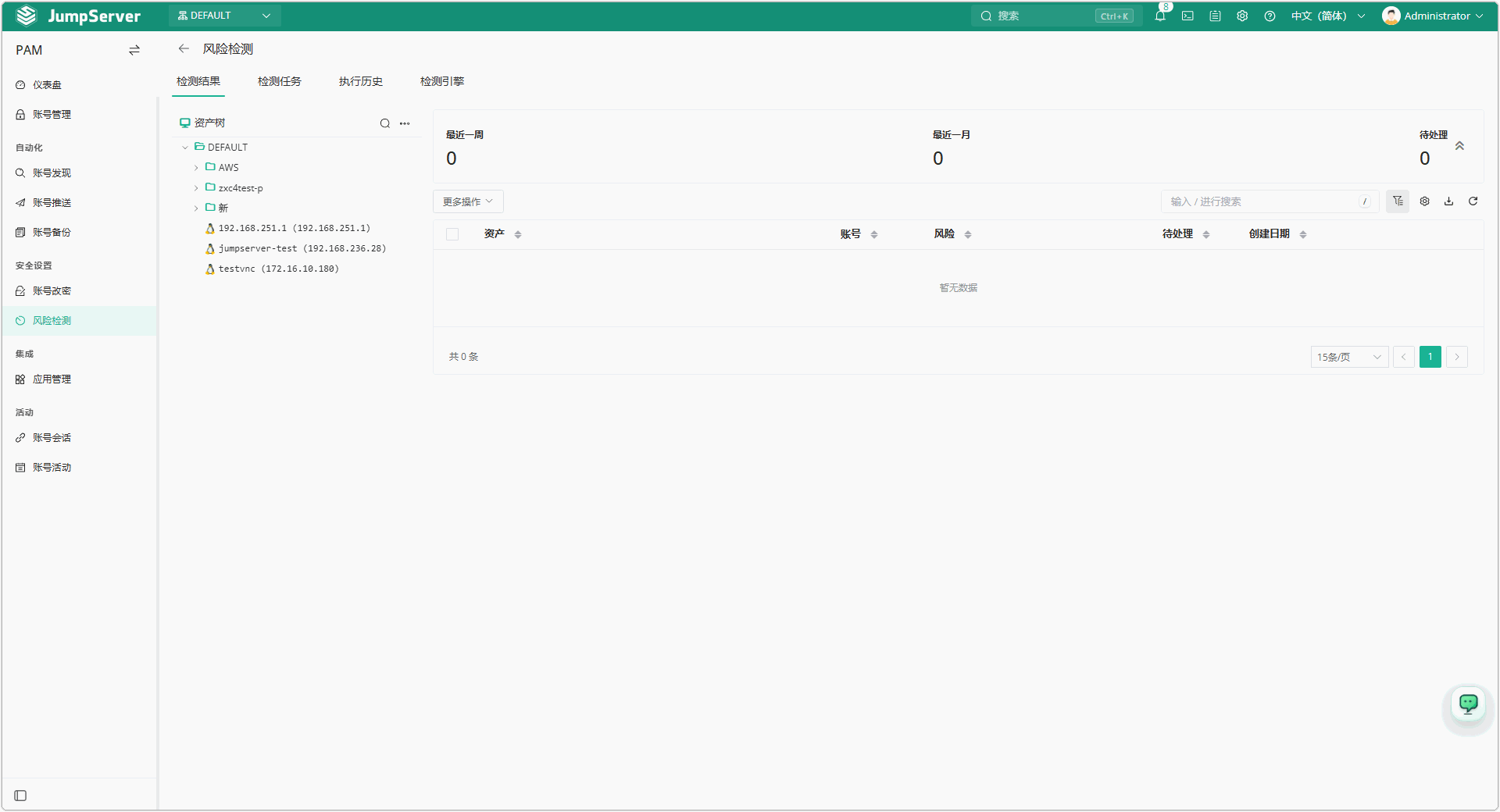
Task: Select the 检测结果 tab
Action: [198, 81]
